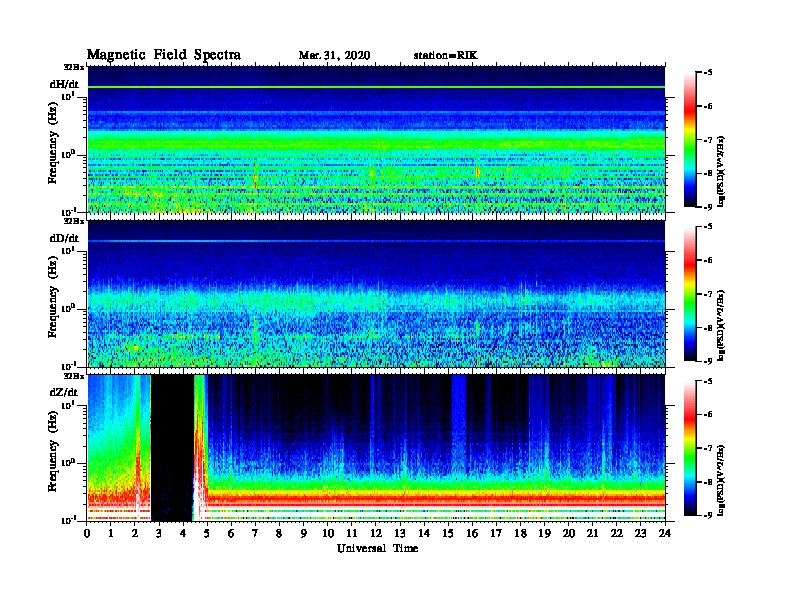Screen dimensions: 792x612
Task: Click the hour 21 tick label
Action: [592, 534]
